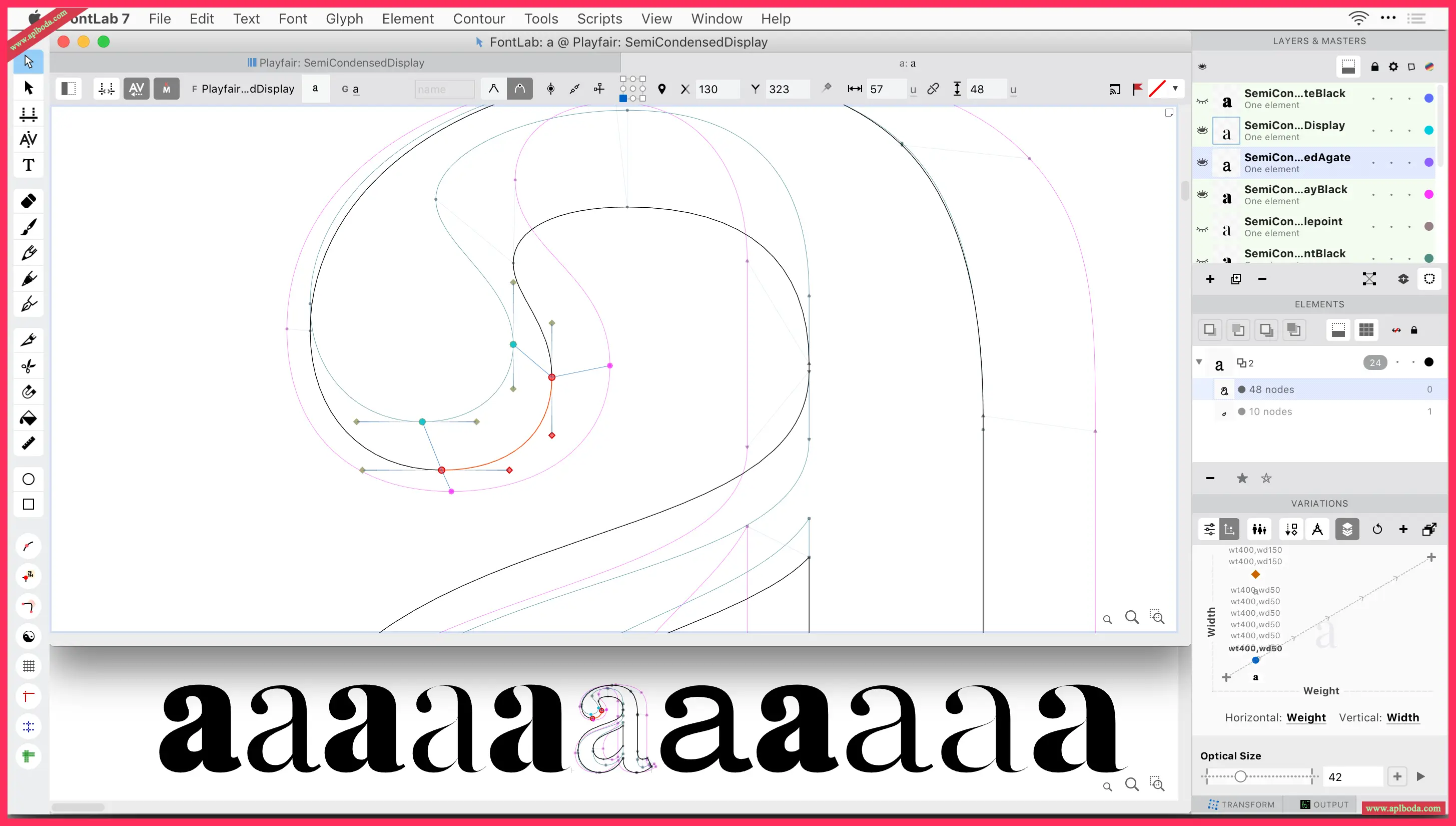Screen dimensions: 1456x826
Task: Click the glyph name input field
Action: point(444,89)
